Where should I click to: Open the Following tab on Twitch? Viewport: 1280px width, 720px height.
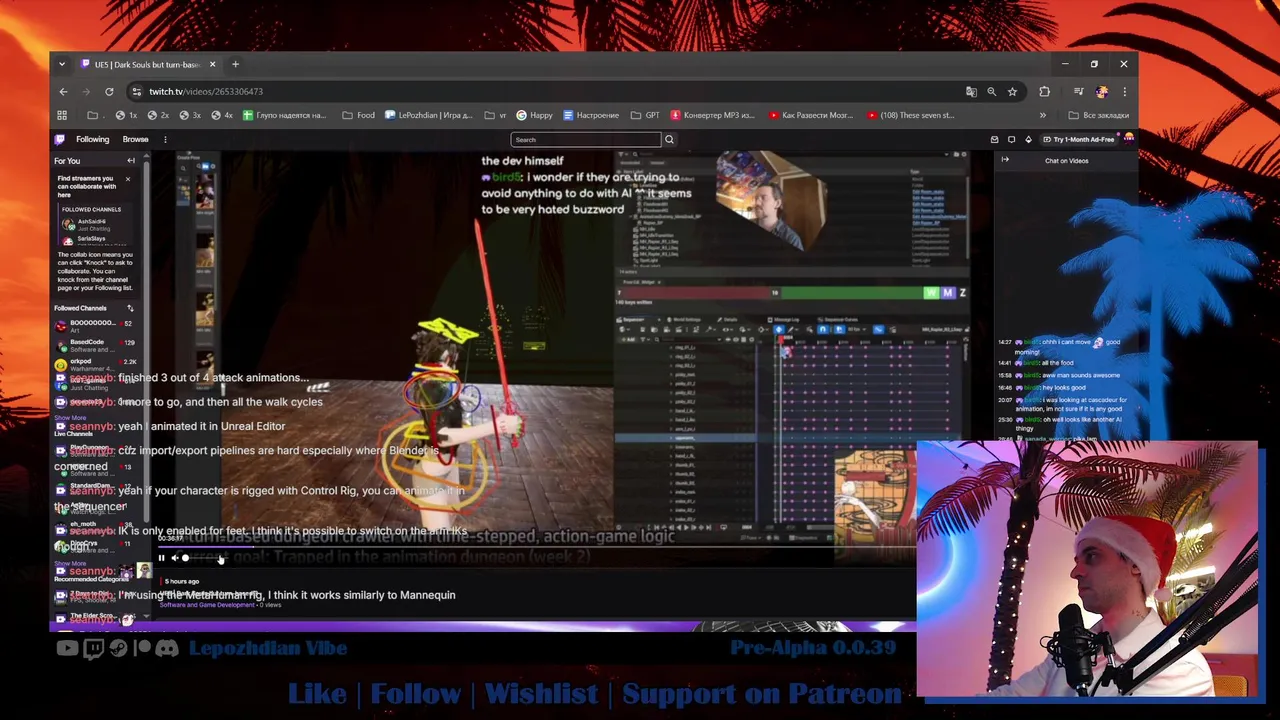pyautogui.click(x=92, y=139)
